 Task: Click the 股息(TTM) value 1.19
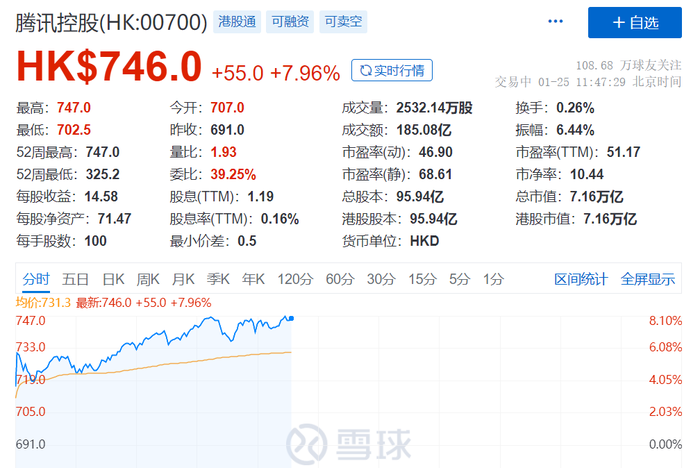(260, 196)
